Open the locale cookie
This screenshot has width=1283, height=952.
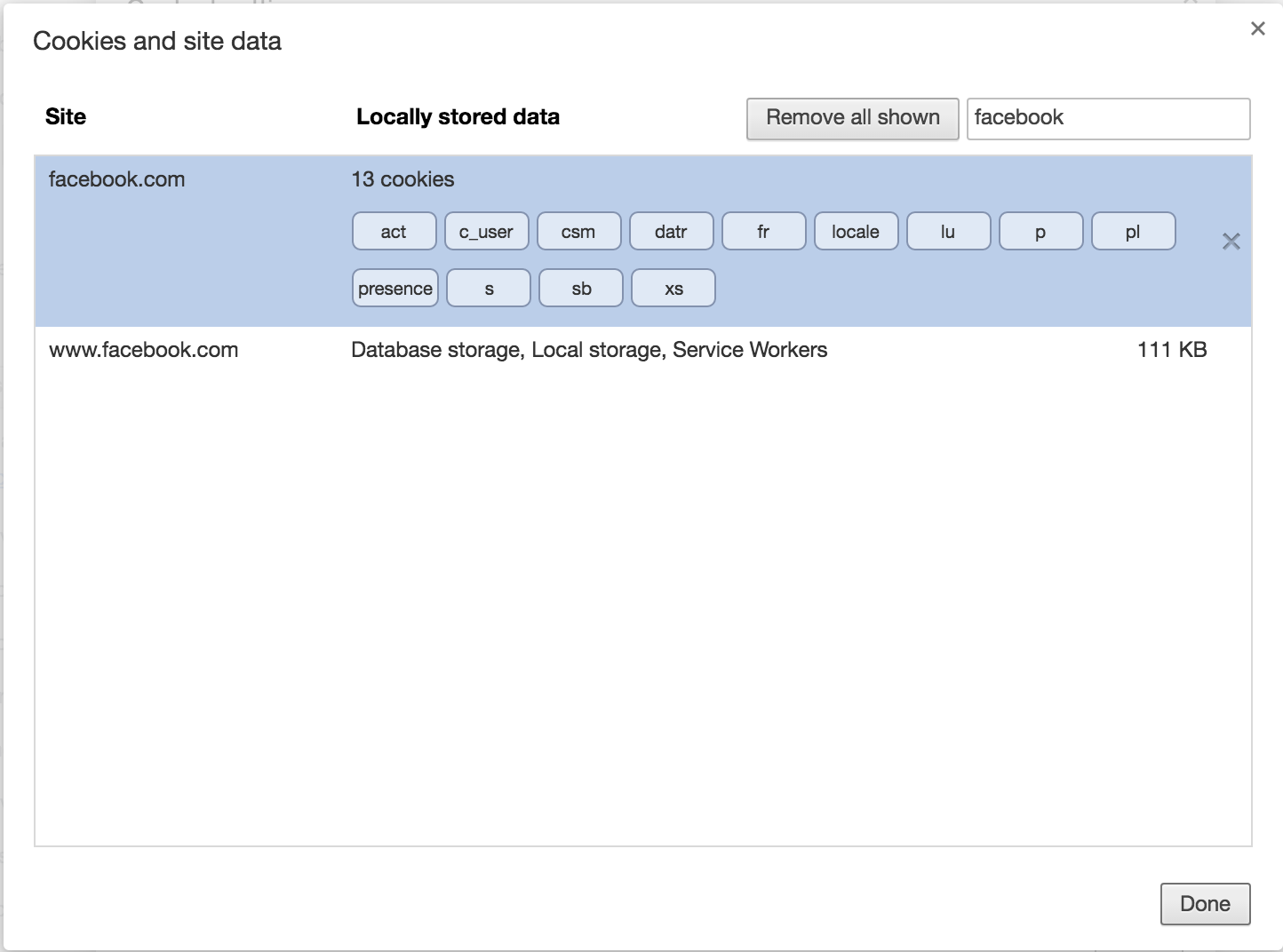tap(856, 232)
